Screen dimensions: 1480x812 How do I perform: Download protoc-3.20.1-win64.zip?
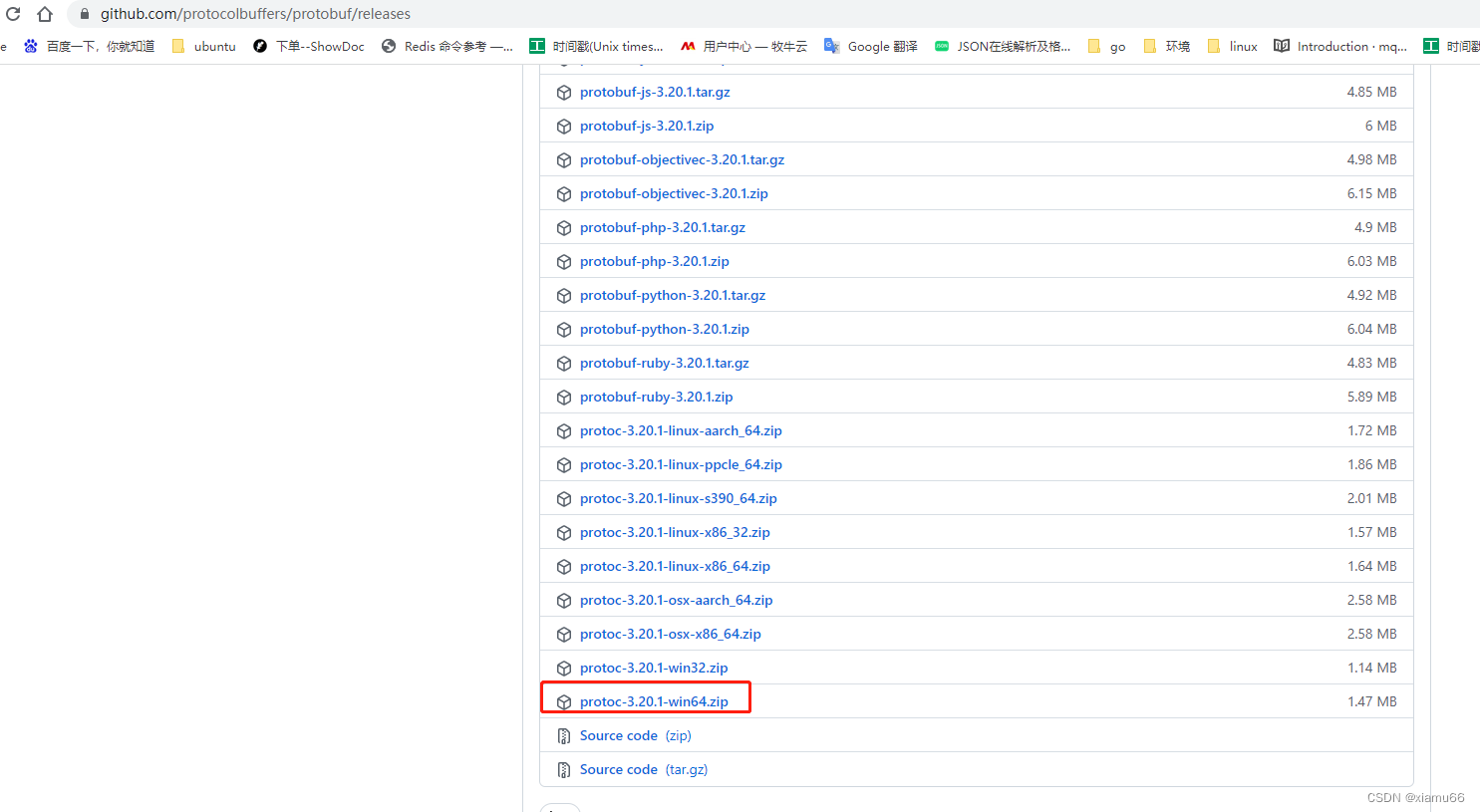coord(654,701)
